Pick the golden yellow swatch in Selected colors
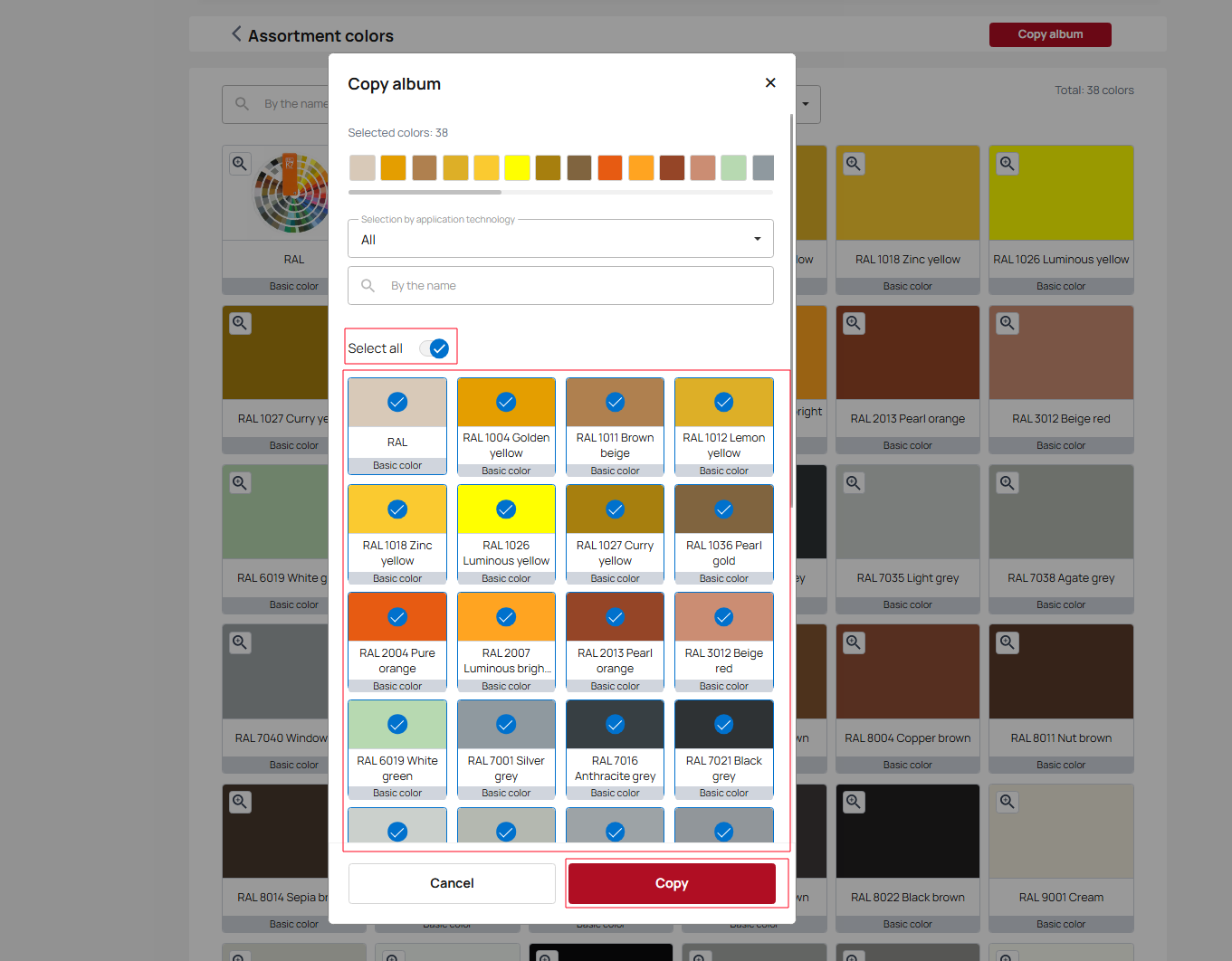Viewport: 1232px width, 961px height. click(x=393, y=167)
